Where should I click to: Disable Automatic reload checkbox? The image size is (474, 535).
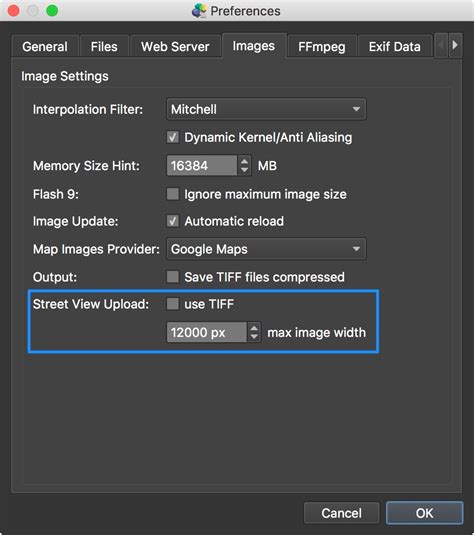(173, 221)
